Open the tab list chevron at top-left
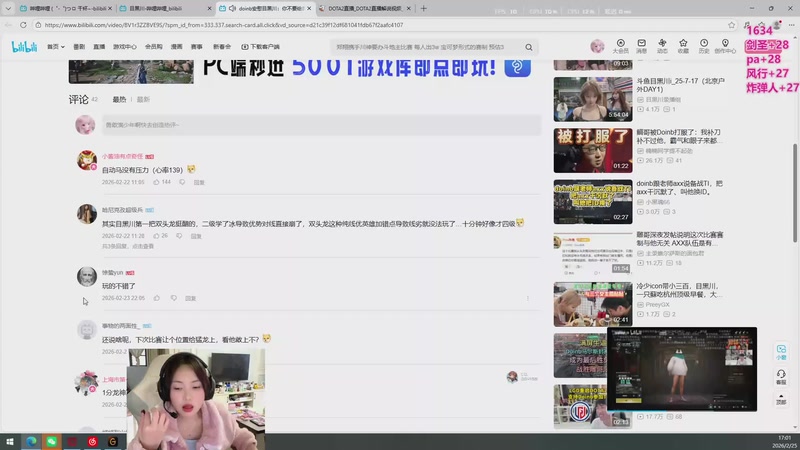800x450 pixels. pos(8,9)
